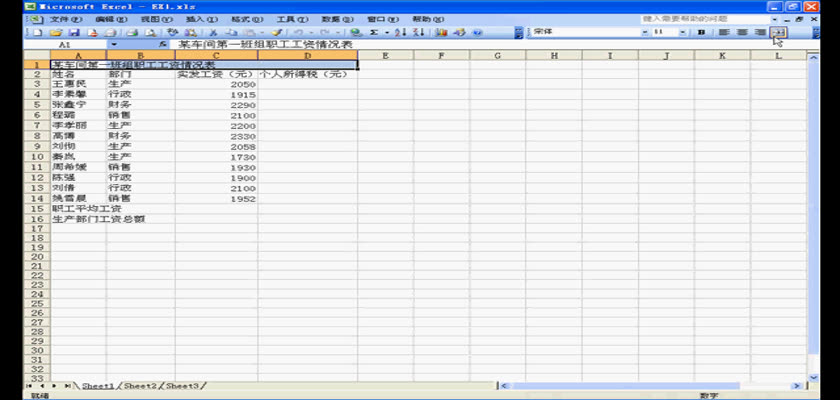Open the Undo history dropdown arrow

click(x=312, y=33)
